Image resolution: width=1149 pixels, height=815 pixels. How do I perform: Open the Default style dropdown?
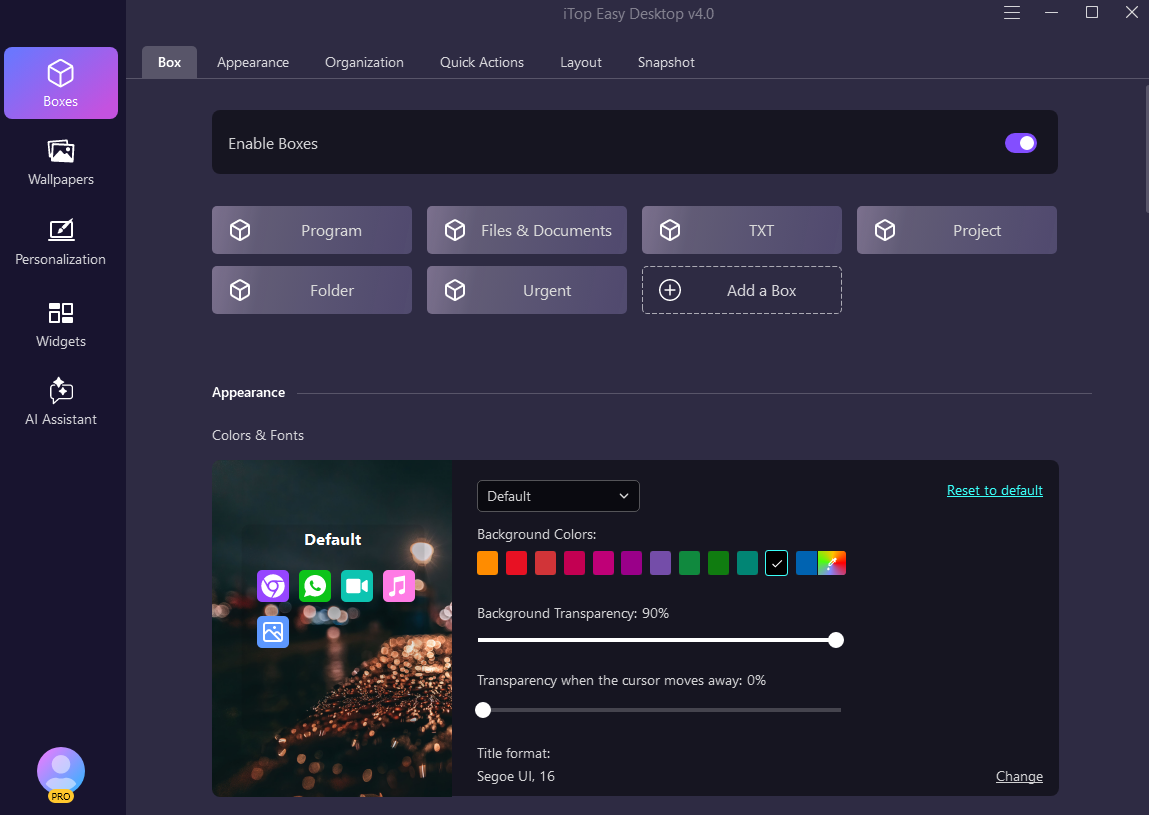pos(558,496)
